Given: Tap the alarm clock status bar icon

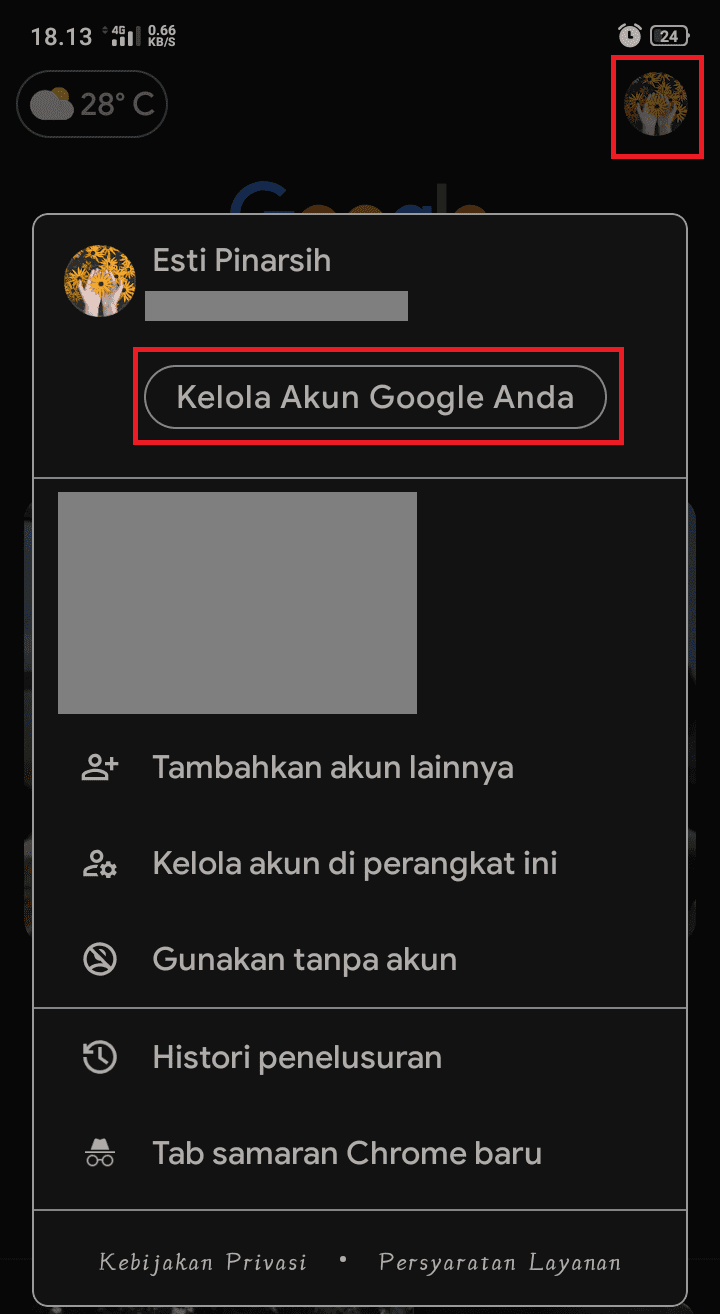Looking at the screenshot, I should pyautogui.click(x=629, y=36).
